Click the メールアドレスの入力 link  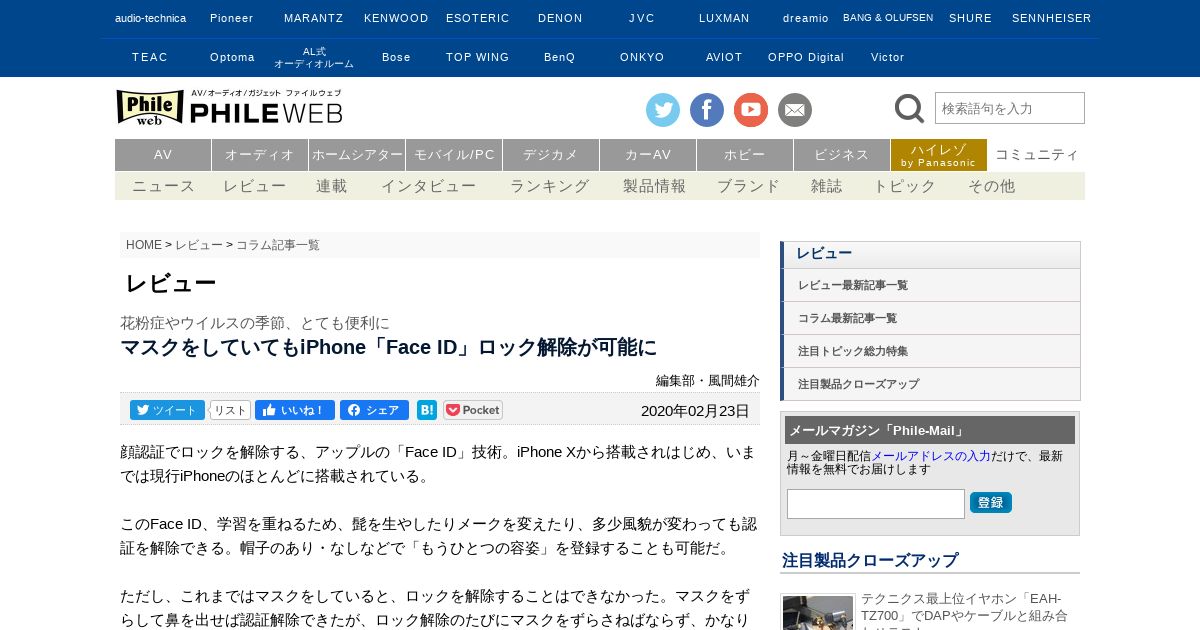click(931, 455)
